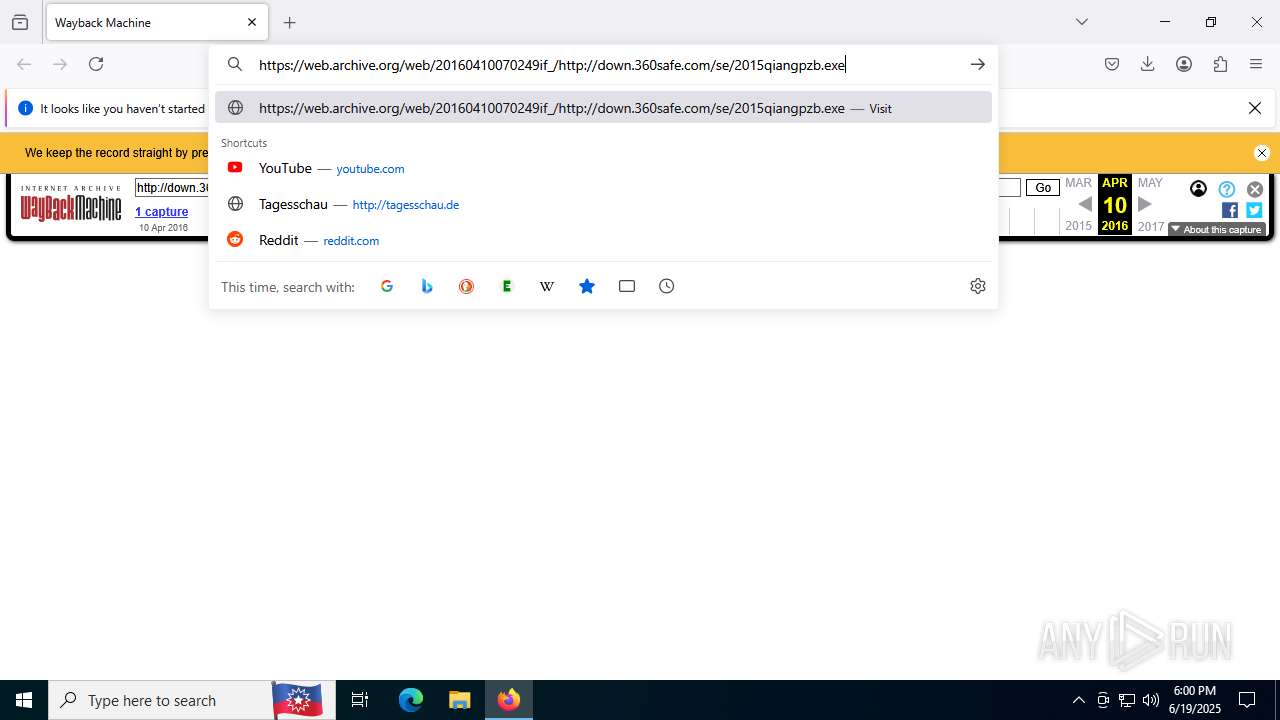Search this time with Ecosia
The height and width of the screenshot is (720, 1280).
coord(507,286)
